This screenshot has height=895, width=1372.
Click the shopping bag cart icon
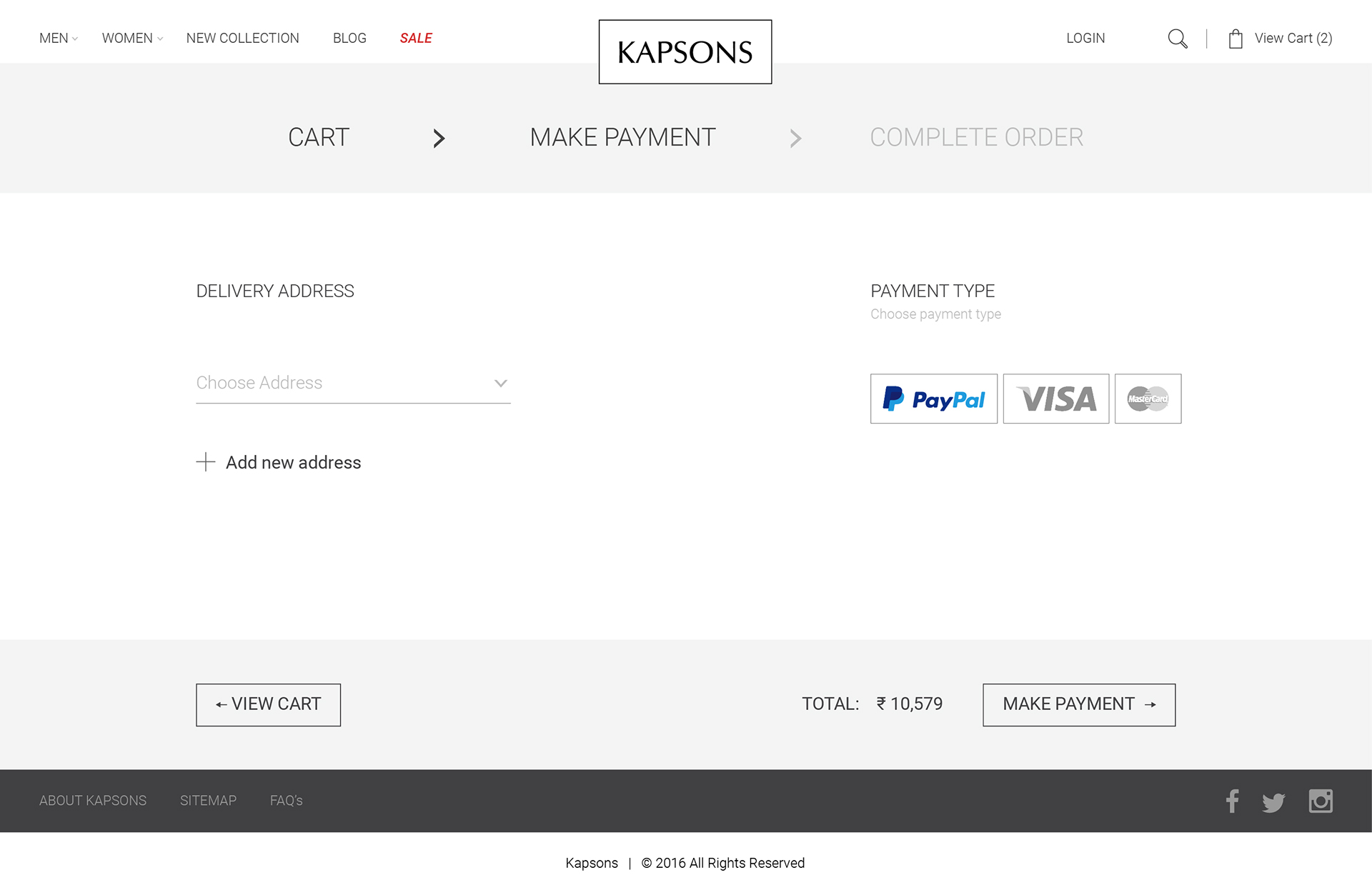tap(1236, 39)
